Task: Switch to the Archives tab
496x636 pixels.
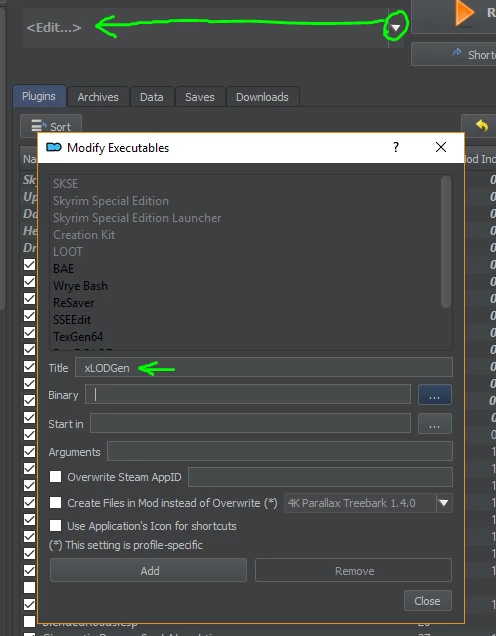Action: 98,97
